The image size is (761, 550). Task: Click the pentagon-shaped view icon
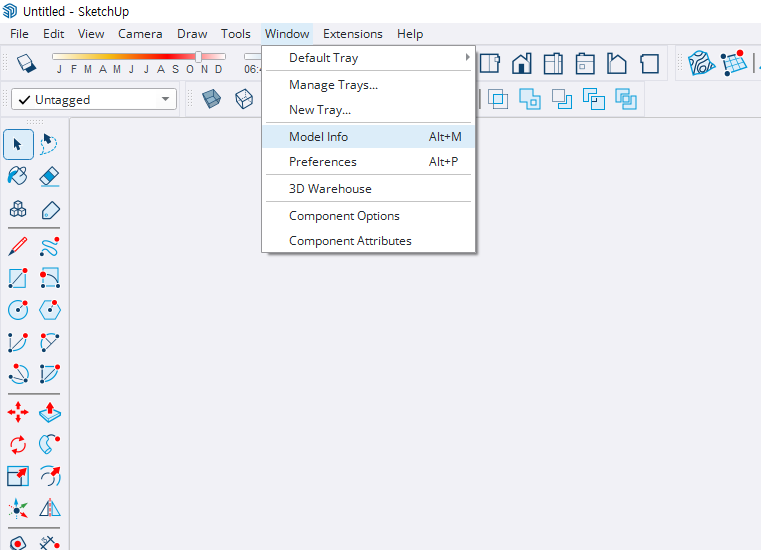[x=617, y=64]
